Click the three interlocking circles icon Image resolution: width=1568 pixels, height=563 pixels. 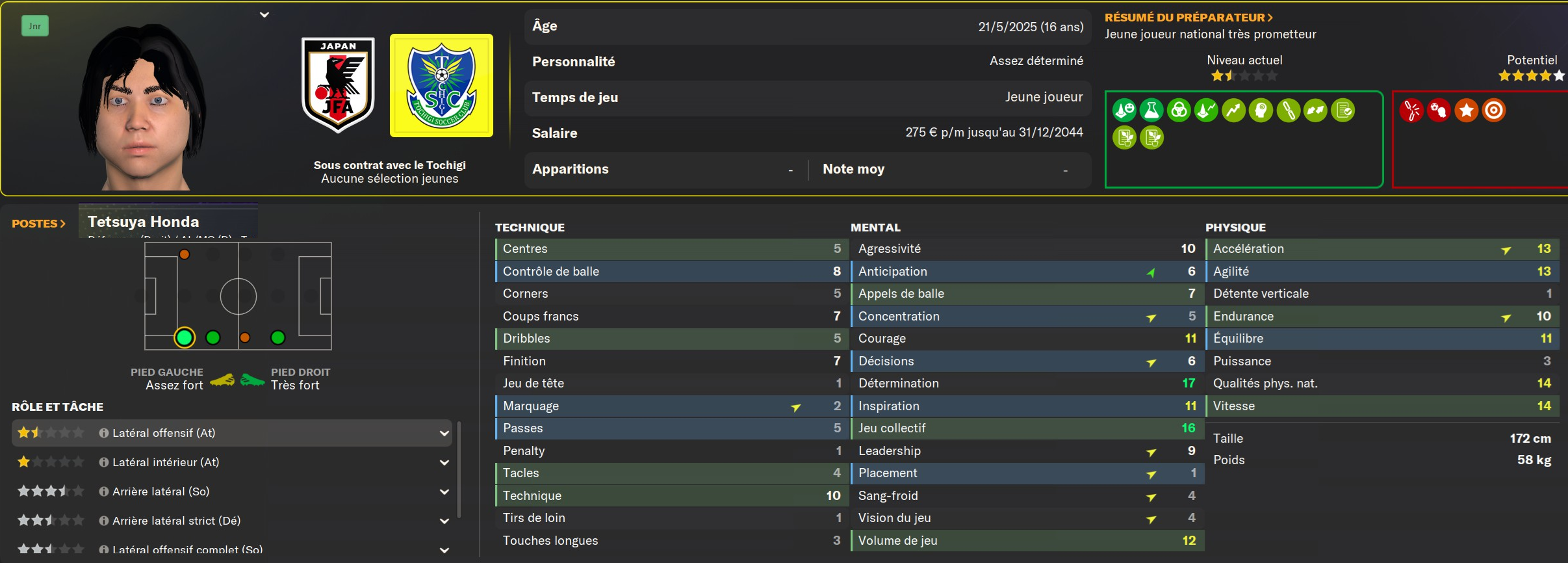tap(1179, 111)
